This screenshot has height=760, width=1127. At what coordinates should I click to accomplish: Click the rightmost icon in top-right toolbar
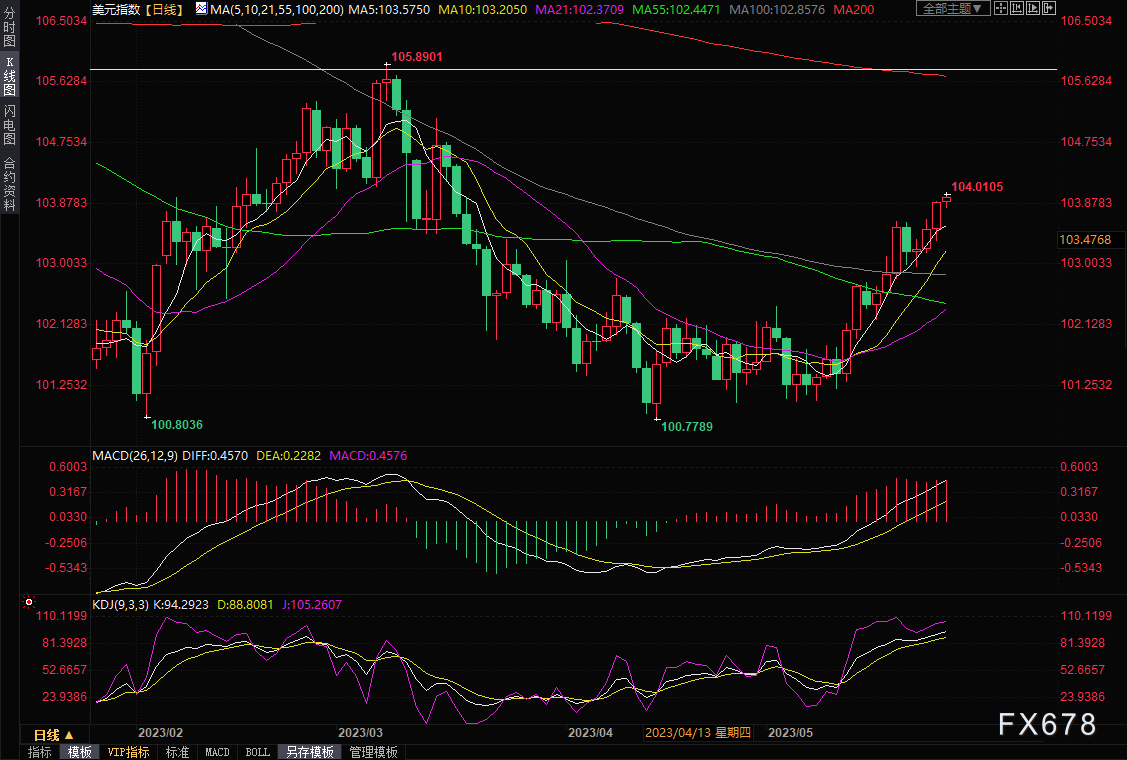[1047, 9]
